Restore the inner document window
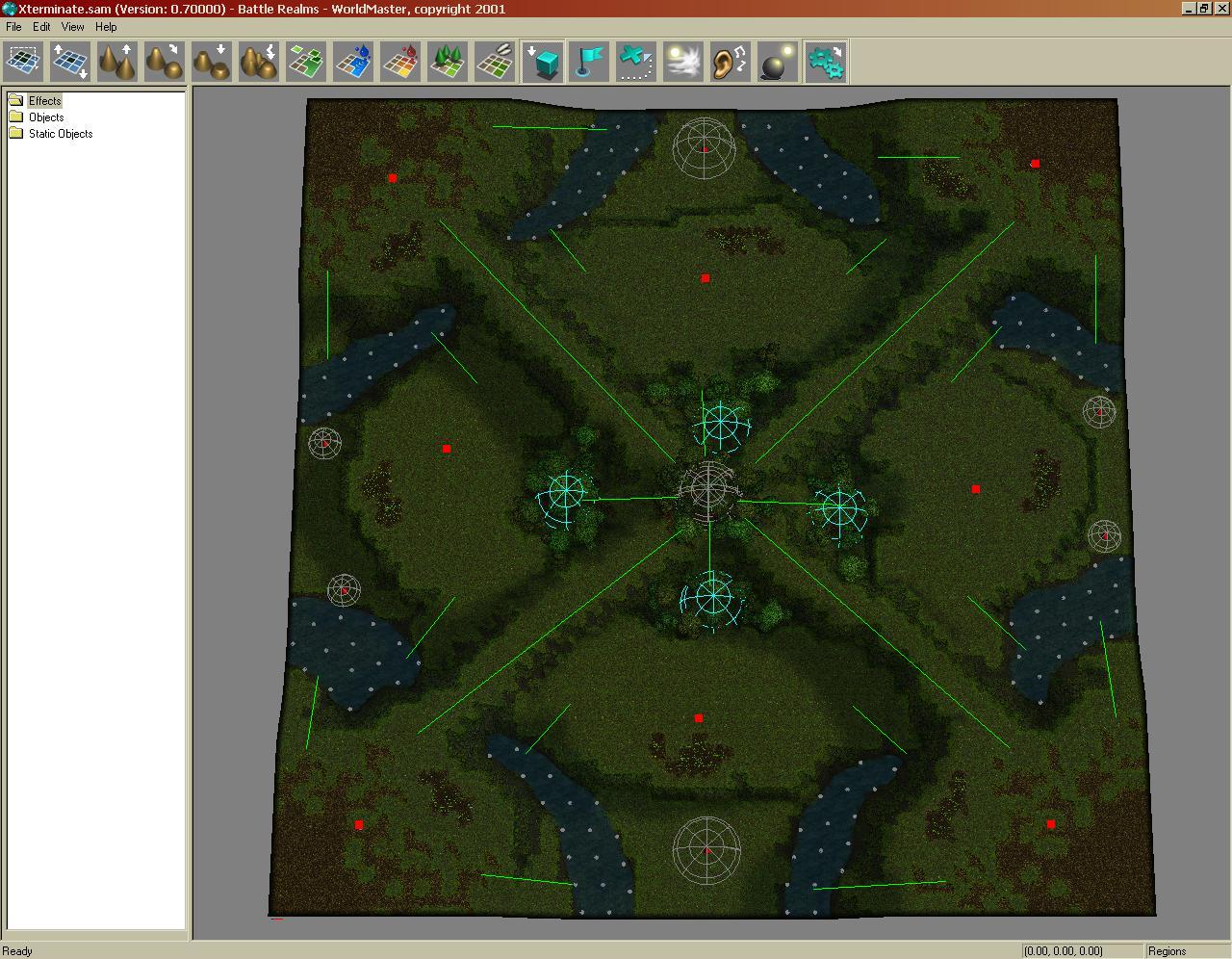This screenshot has height=959, width=1232. click(1203, 9)
